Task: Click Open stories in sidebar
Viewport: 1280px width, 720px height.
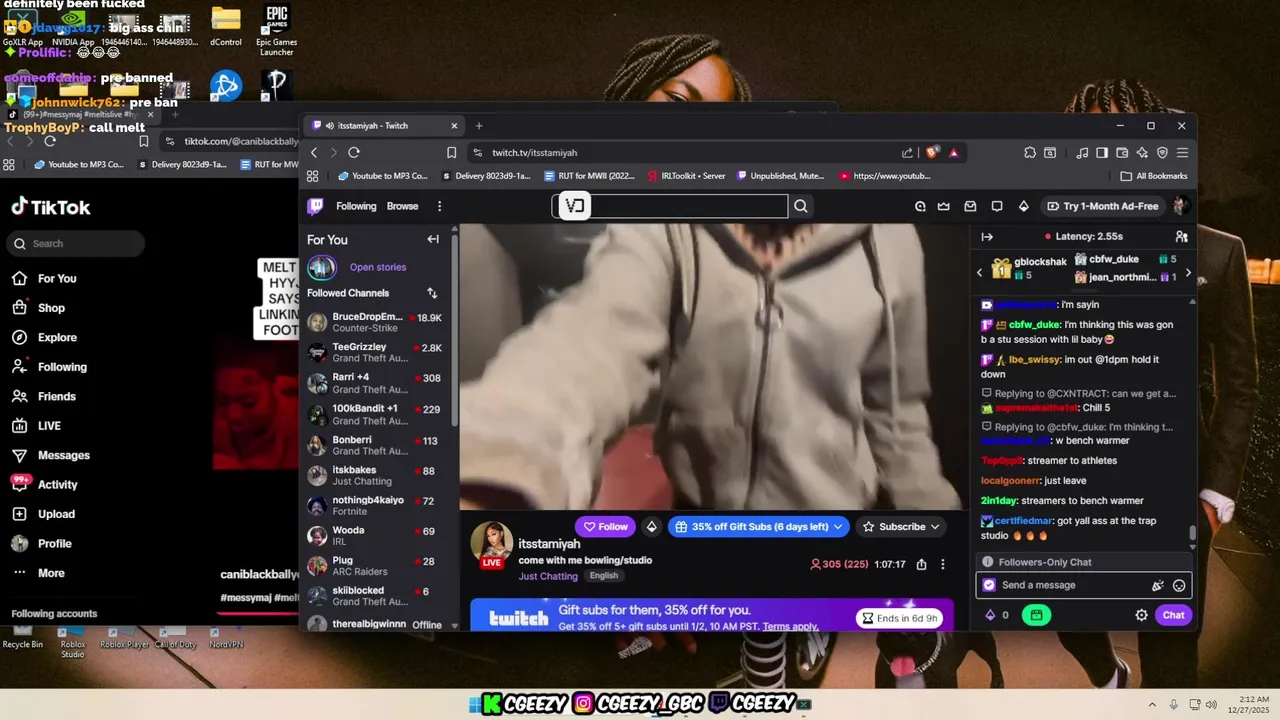Action: click(378, 267)
